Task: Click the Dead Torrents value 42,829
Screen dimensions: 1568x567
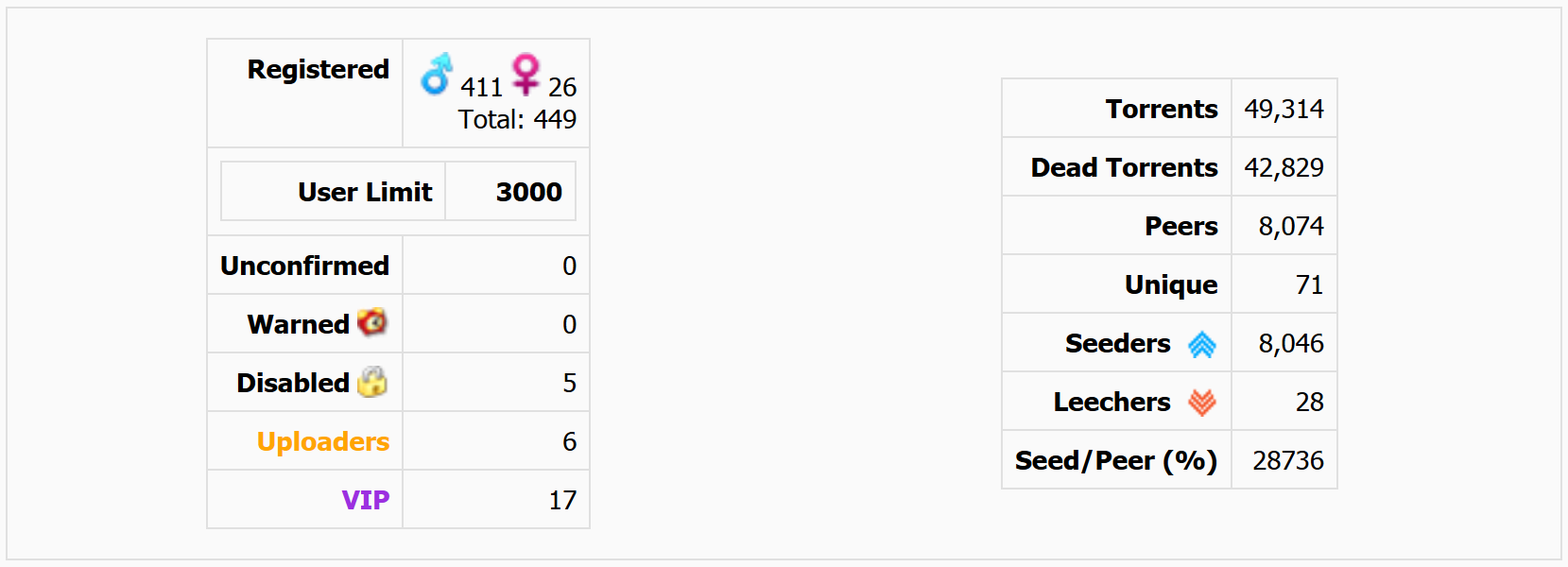Action: pos(1284,167)
